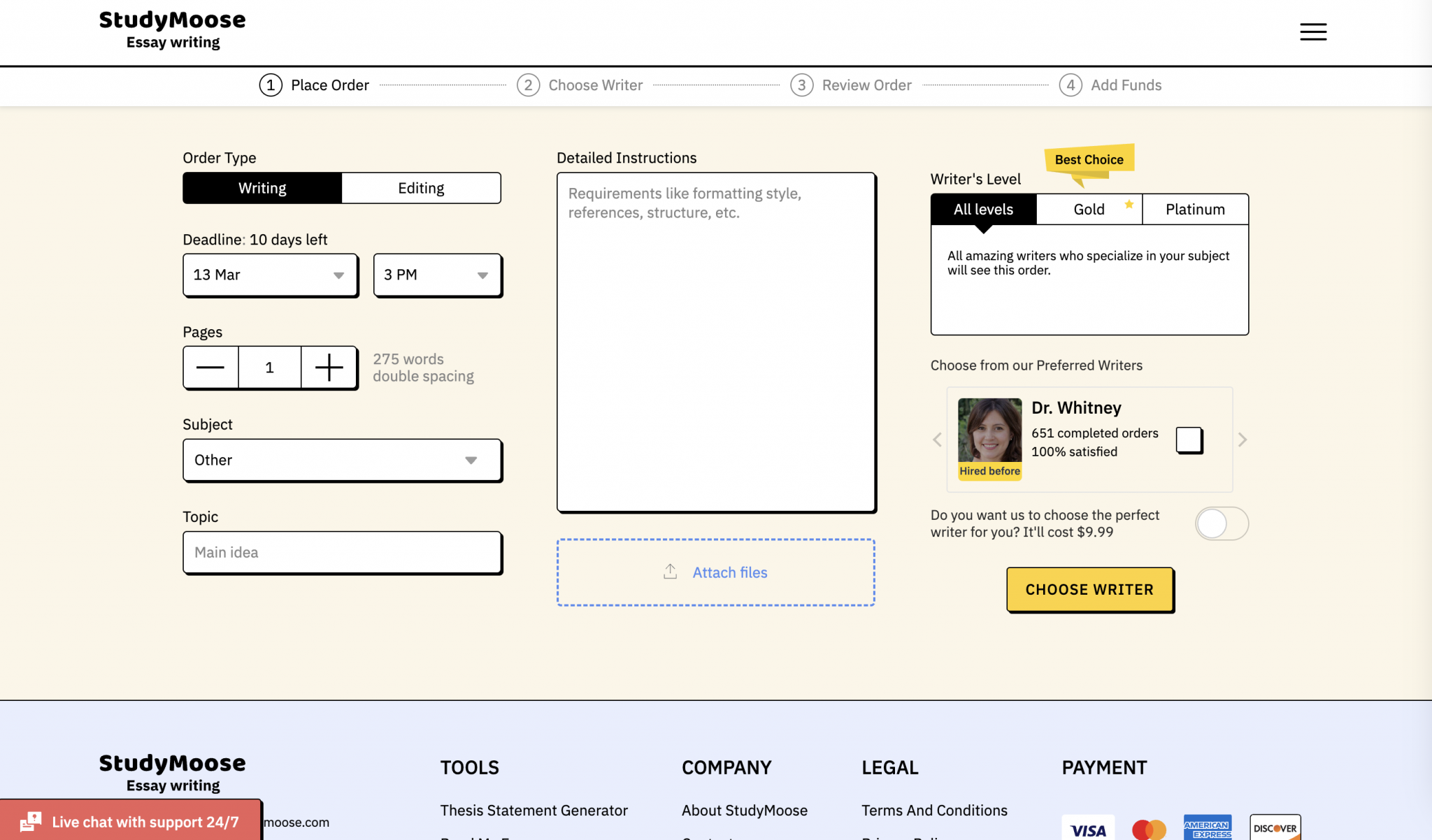Click into the Topic main idea field

342,553
